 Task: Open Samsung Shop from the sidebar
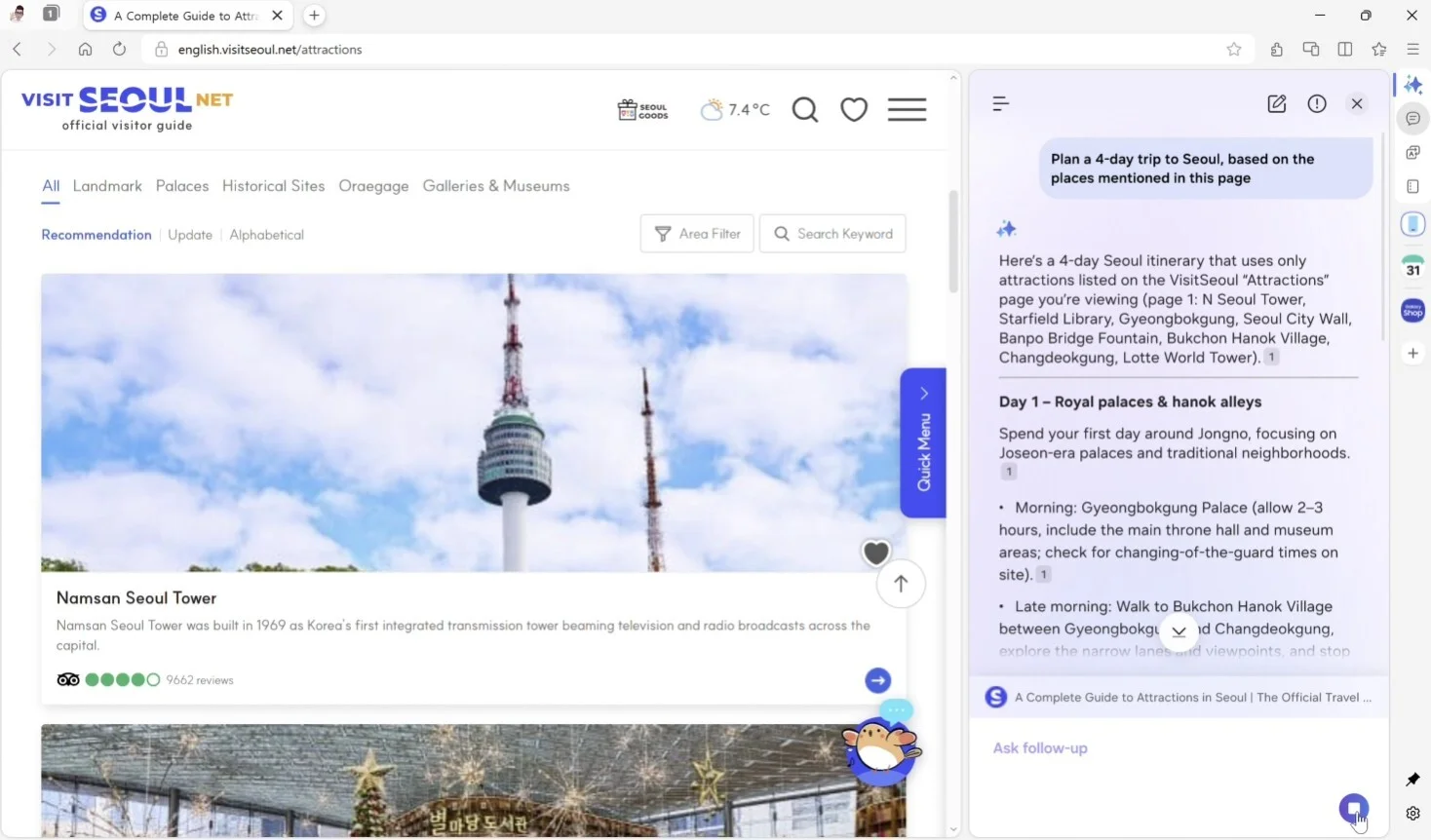(x=1412, y=310)
